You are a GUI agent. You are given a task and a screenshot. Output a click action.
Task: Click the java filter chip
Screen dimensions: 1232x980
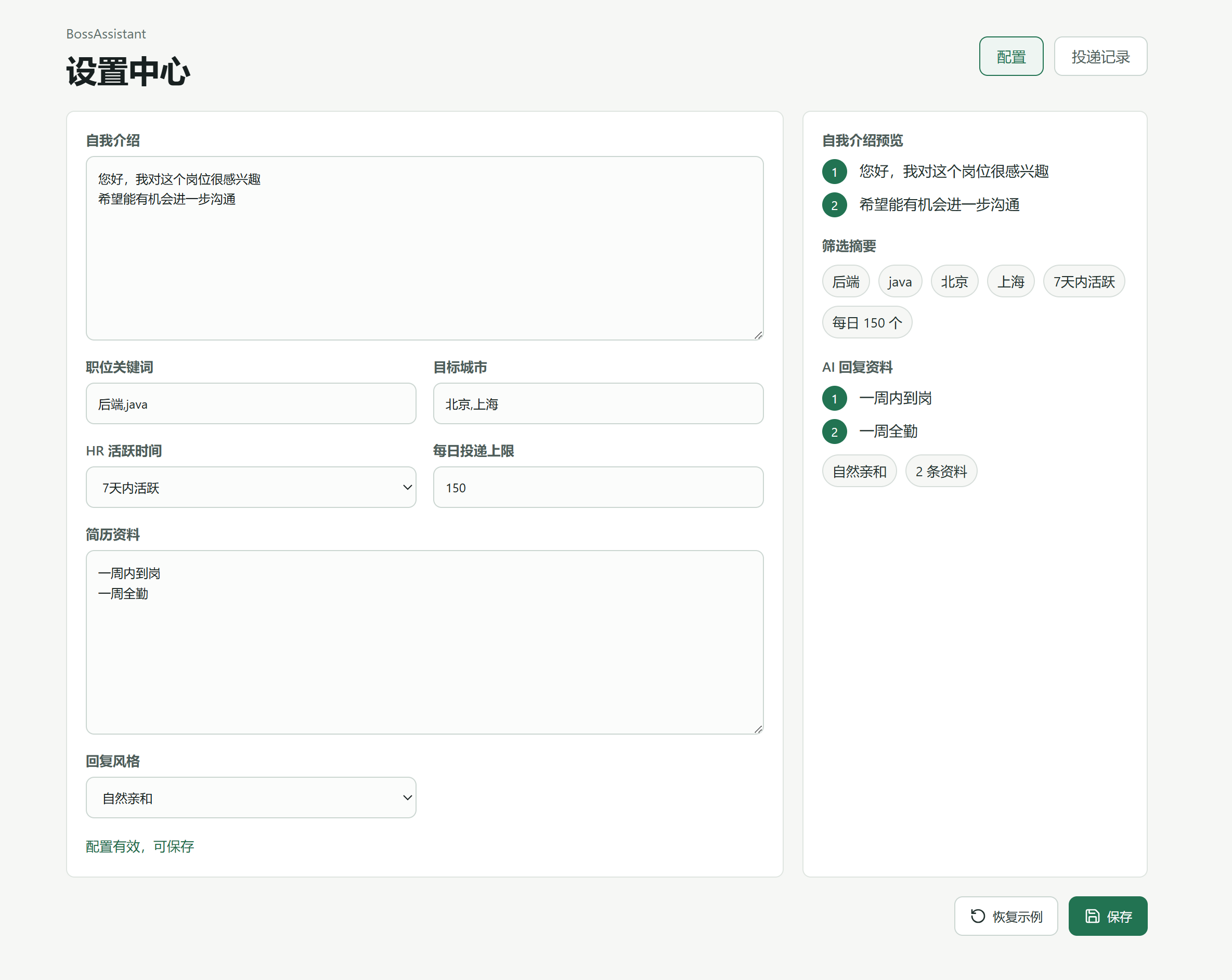coord(900,282)
